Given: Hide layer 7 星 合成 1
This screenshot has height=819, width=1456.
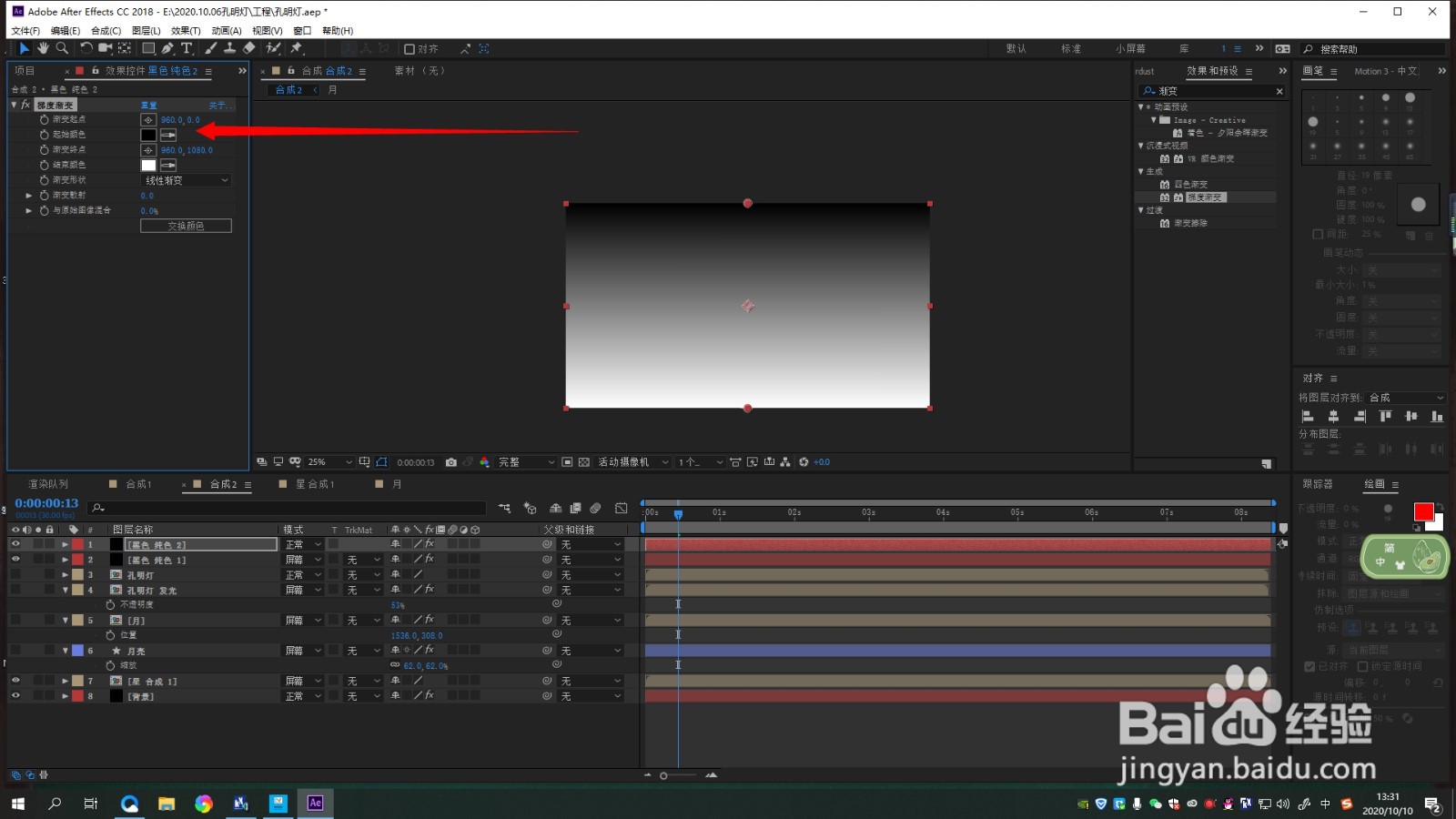Looking at the screenshot, I should (x=15, y=681).
